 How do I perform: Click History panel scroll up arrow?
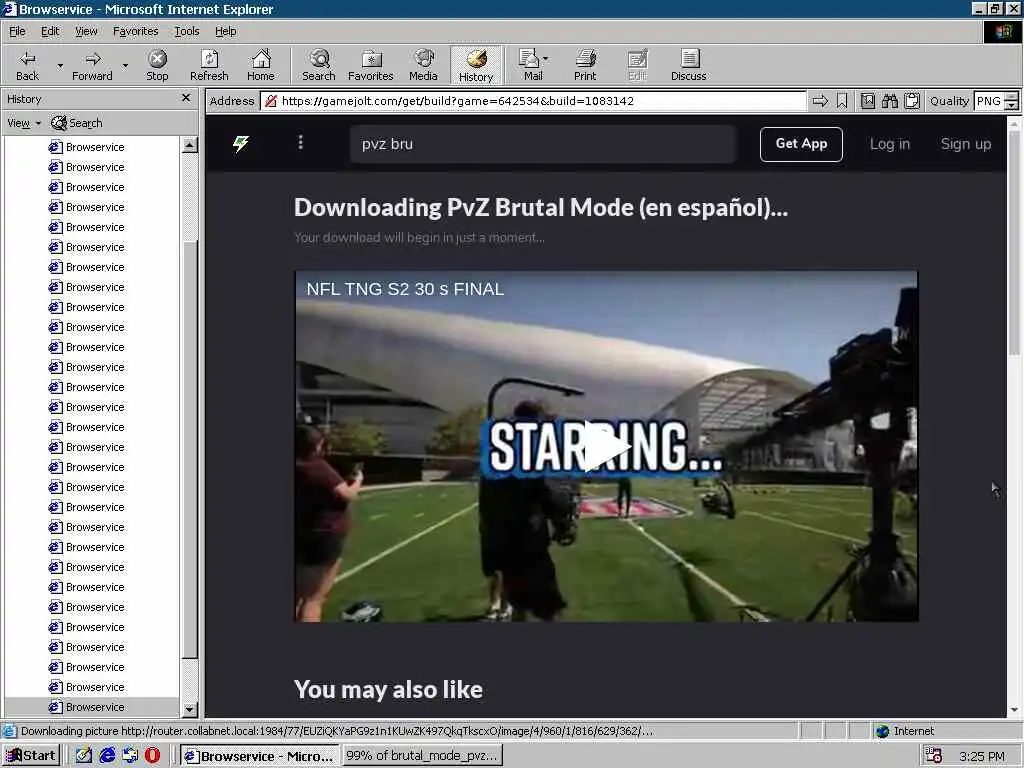(189, 145)
